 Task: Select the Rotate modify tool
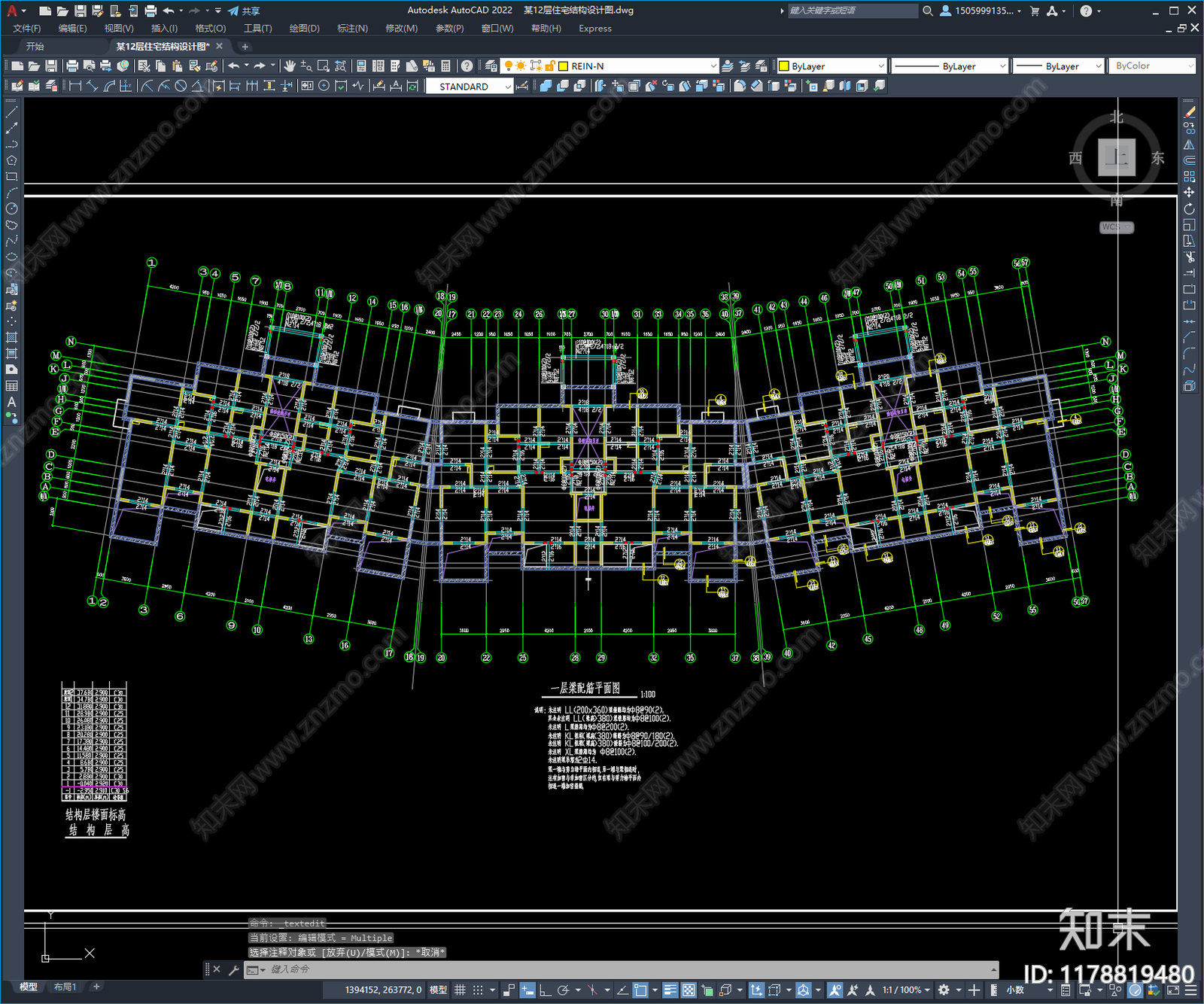coord(1189,208)
